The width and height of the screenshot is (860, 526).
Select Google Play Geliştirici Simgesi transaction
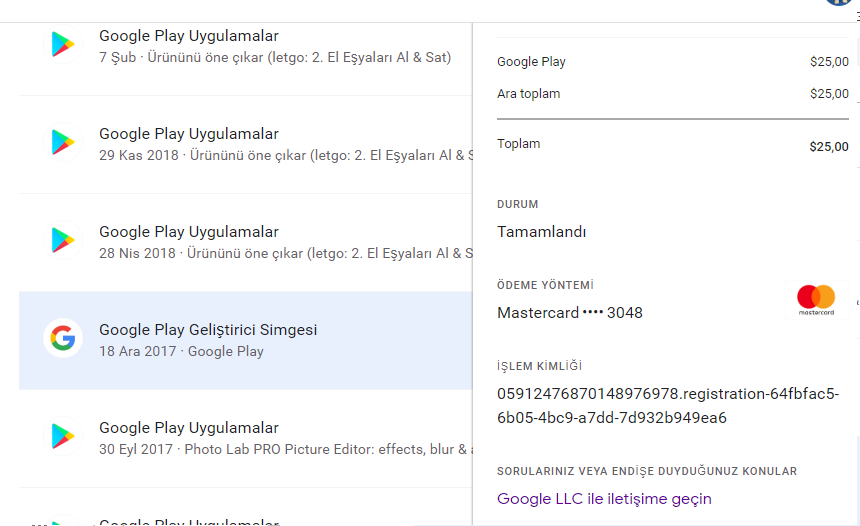tap(246, 341)
